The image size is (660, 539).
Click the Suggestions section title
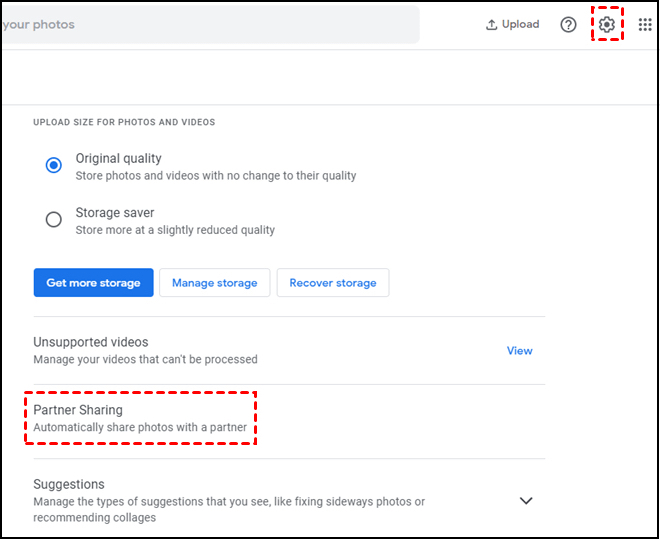(x=69, y=484)
